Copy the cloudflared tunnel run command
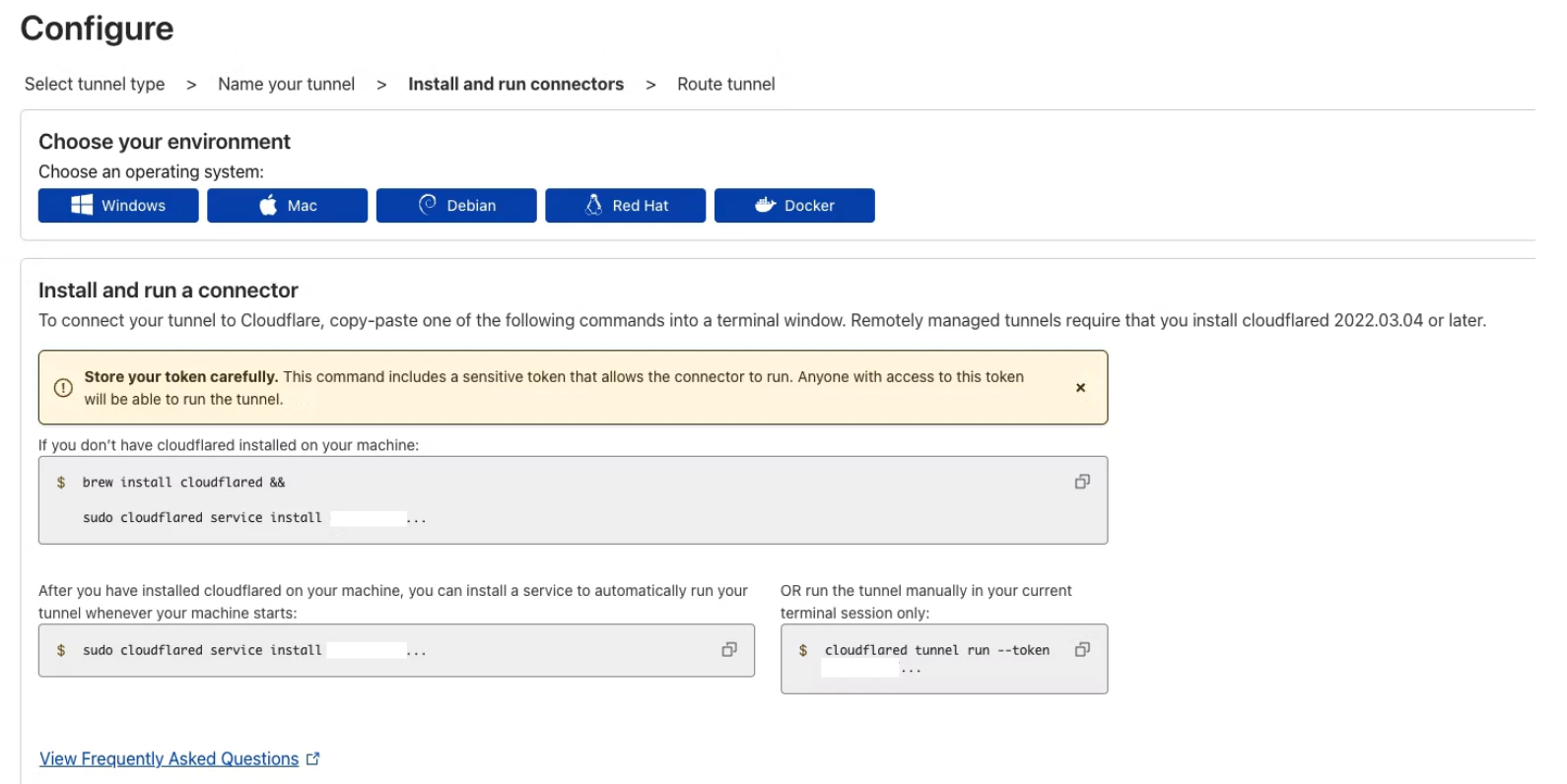Viewport: 1567px width, 784px height. pyautogui.click(x=1082, y=649)
